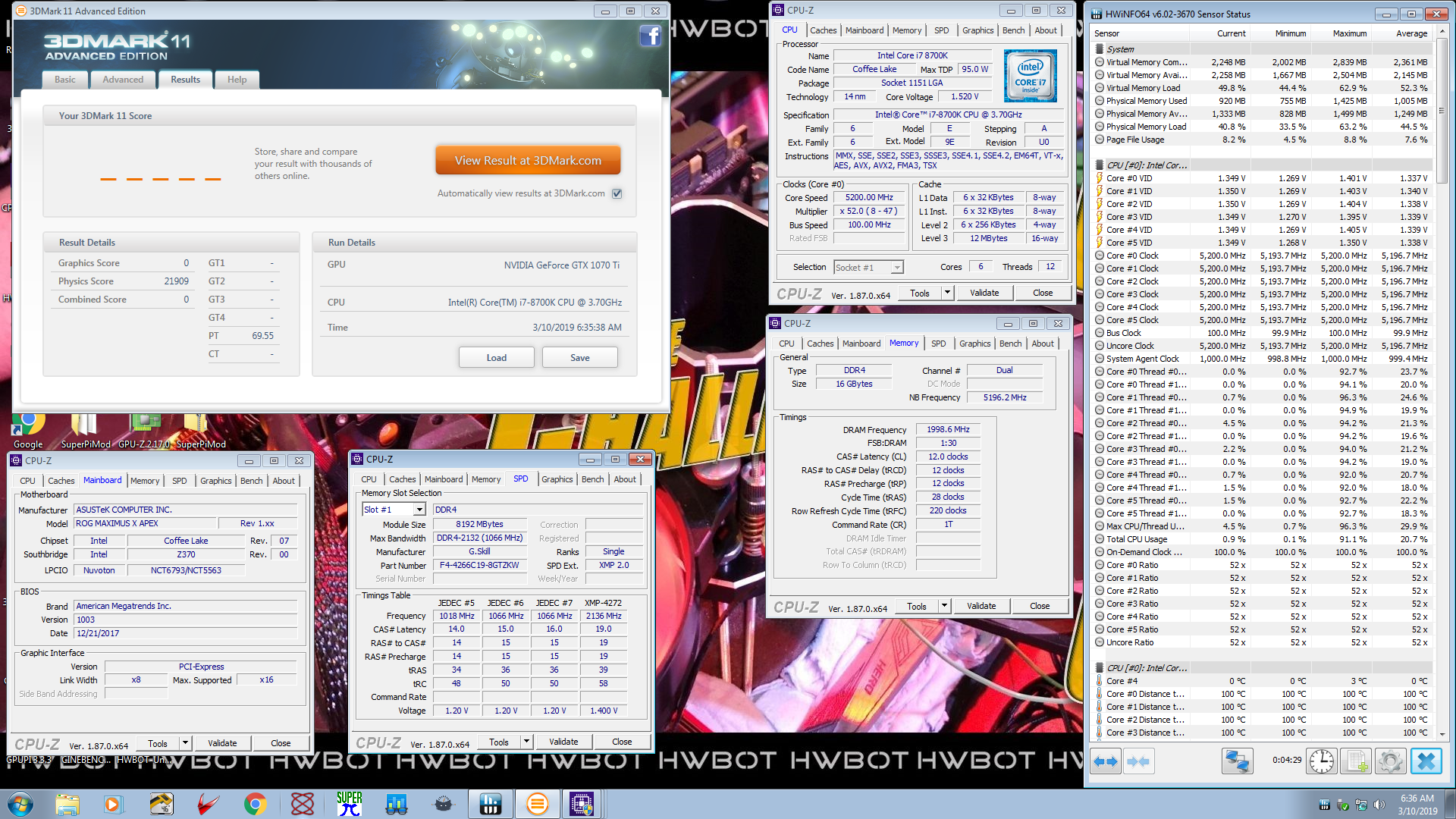
Task: Collapse lower CPU [#0] temperature sensor group
Action: (x=1100, y=668)
